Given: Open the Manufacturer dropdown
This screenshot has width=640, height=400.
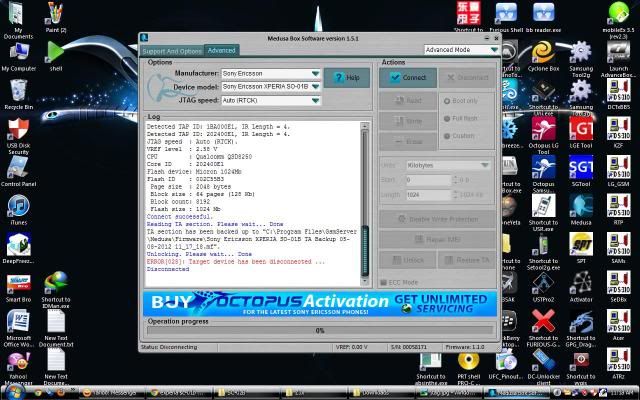Looking at the screenshot, I should (x=271, y=73).
